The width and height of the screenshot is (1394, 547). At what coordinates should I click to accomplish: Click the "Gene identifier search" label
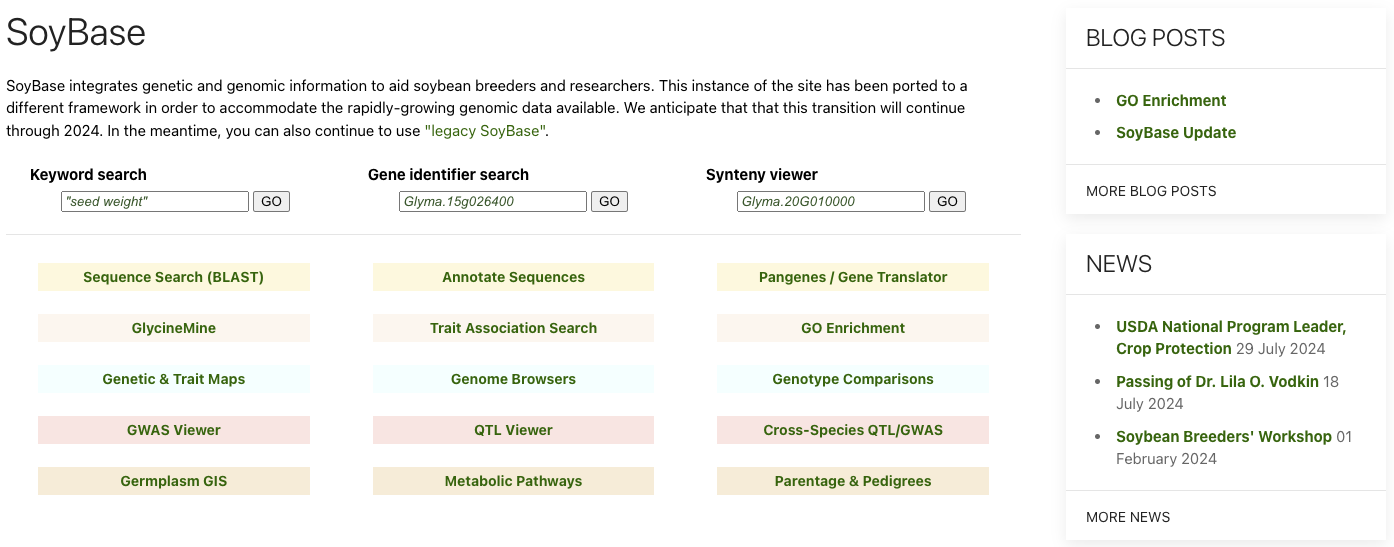click(x=448, y=174)
